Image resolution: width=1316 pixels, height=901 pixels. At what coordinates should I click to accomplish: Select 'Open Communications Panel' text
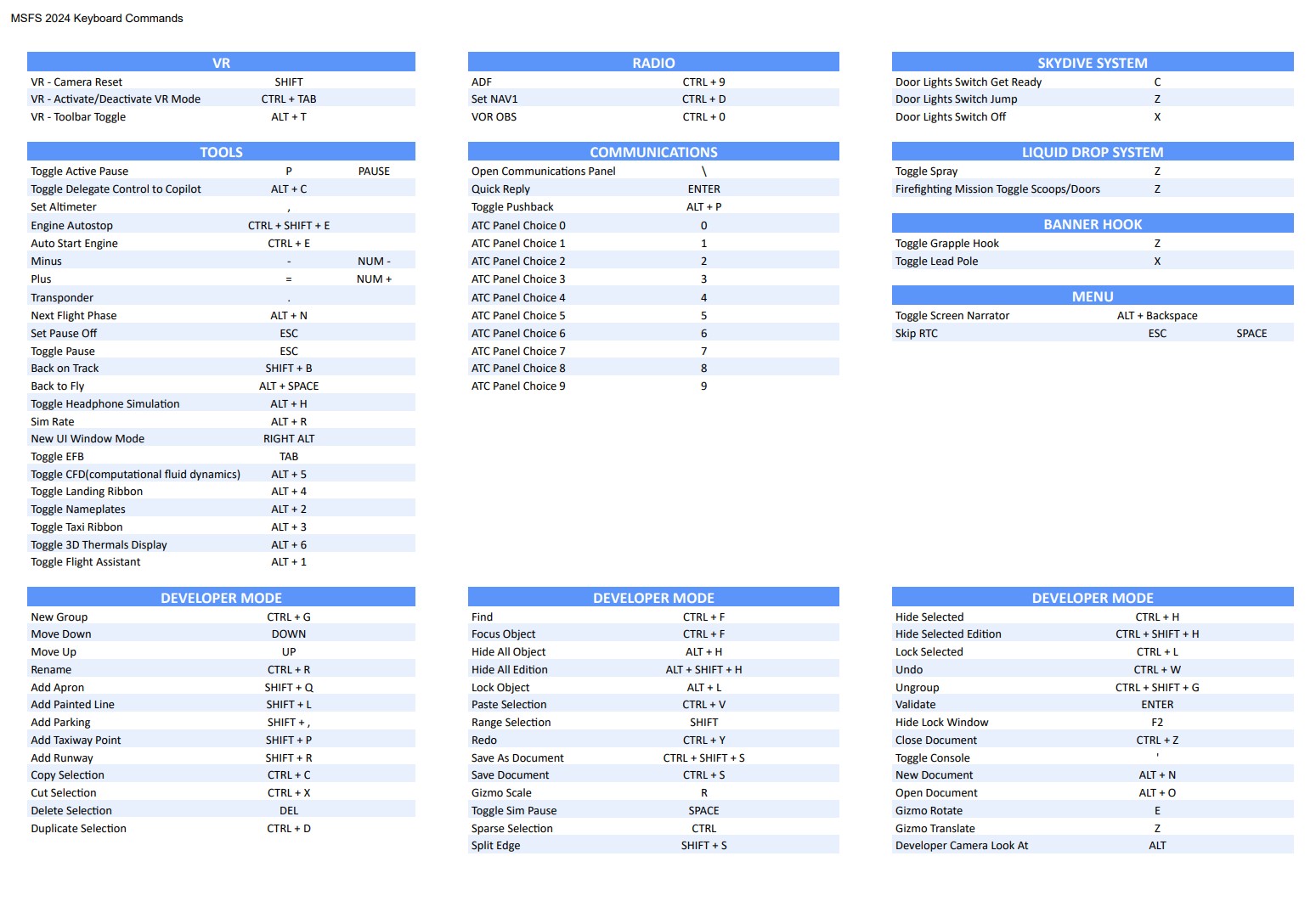coord(544,172)
